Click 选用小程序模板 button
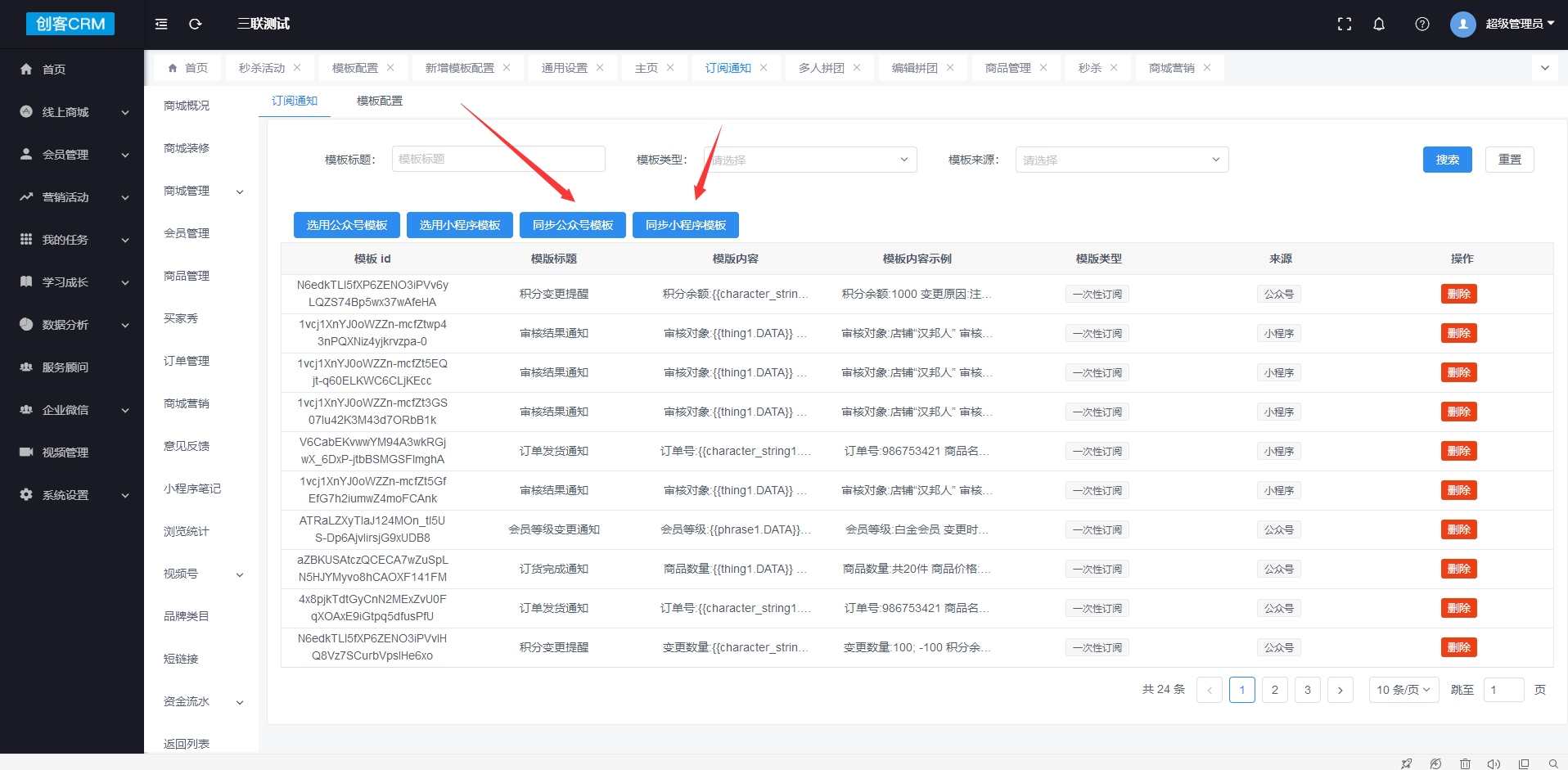The height and width of the screenshot is (770, 1568). (460, 225)
